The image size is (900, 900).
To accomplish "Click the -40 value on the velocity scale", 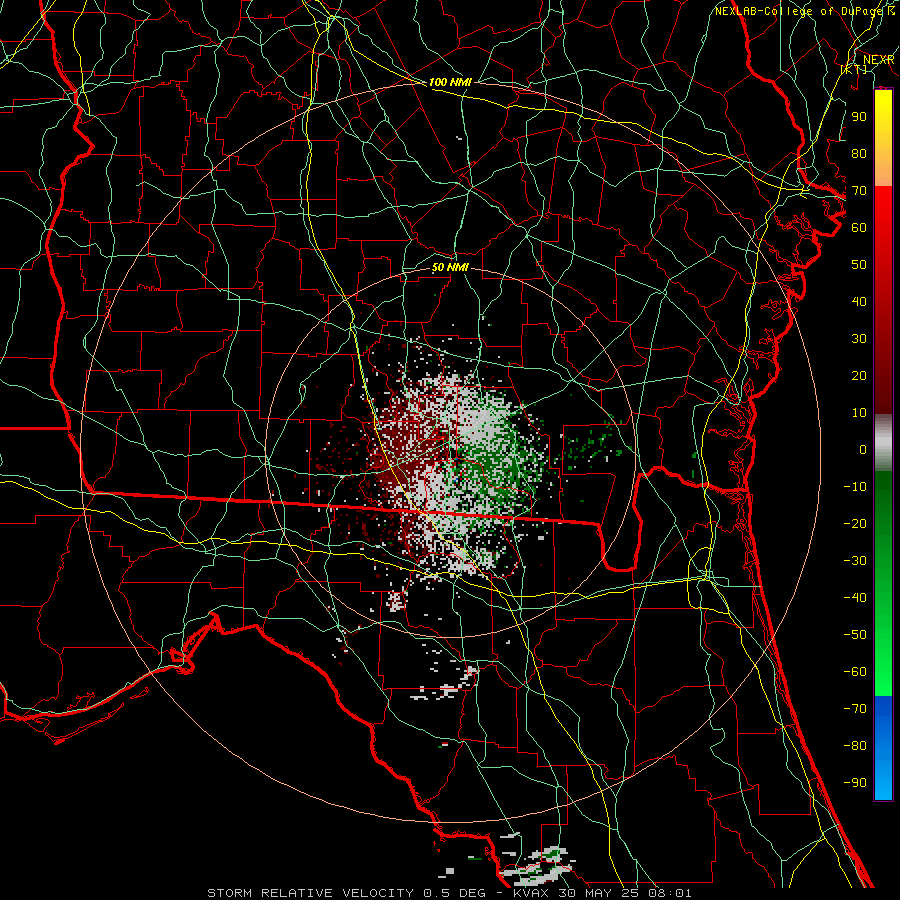I will pyautogui.click(x=855, y=598).
